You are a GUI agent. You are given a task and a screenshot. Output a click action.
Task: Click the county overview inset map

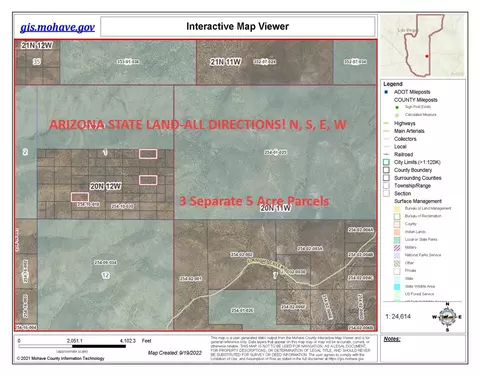pos(423,46)
